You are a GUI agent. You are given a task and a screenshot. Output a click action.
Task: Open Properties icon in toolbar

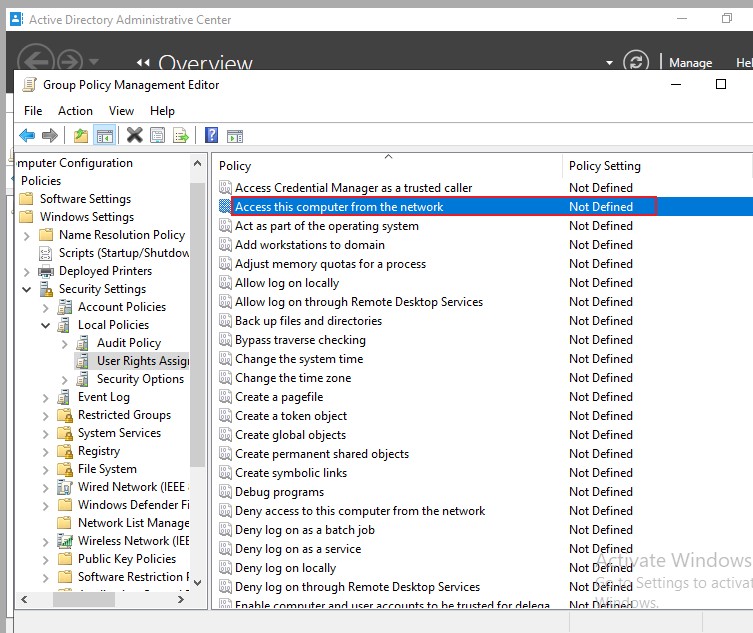(x=158, y=136)
